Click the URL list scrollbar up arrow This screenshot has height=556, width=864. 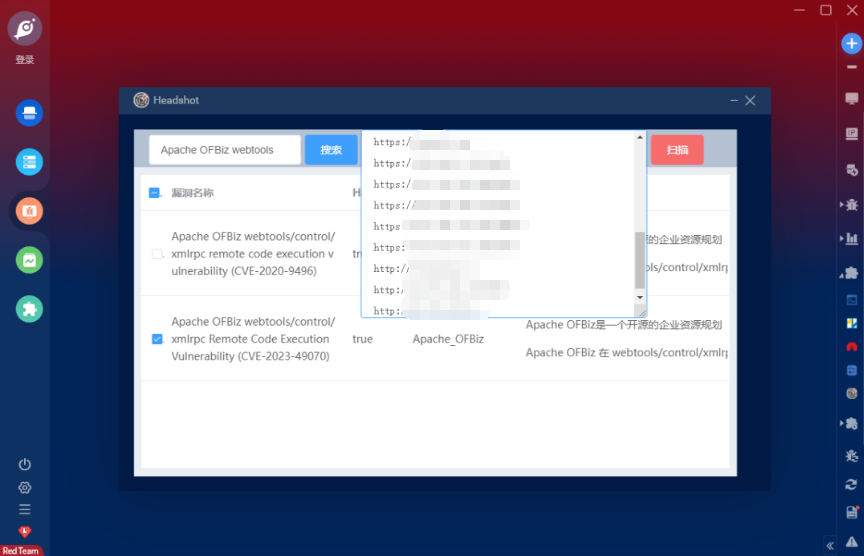tap(640, 137)
